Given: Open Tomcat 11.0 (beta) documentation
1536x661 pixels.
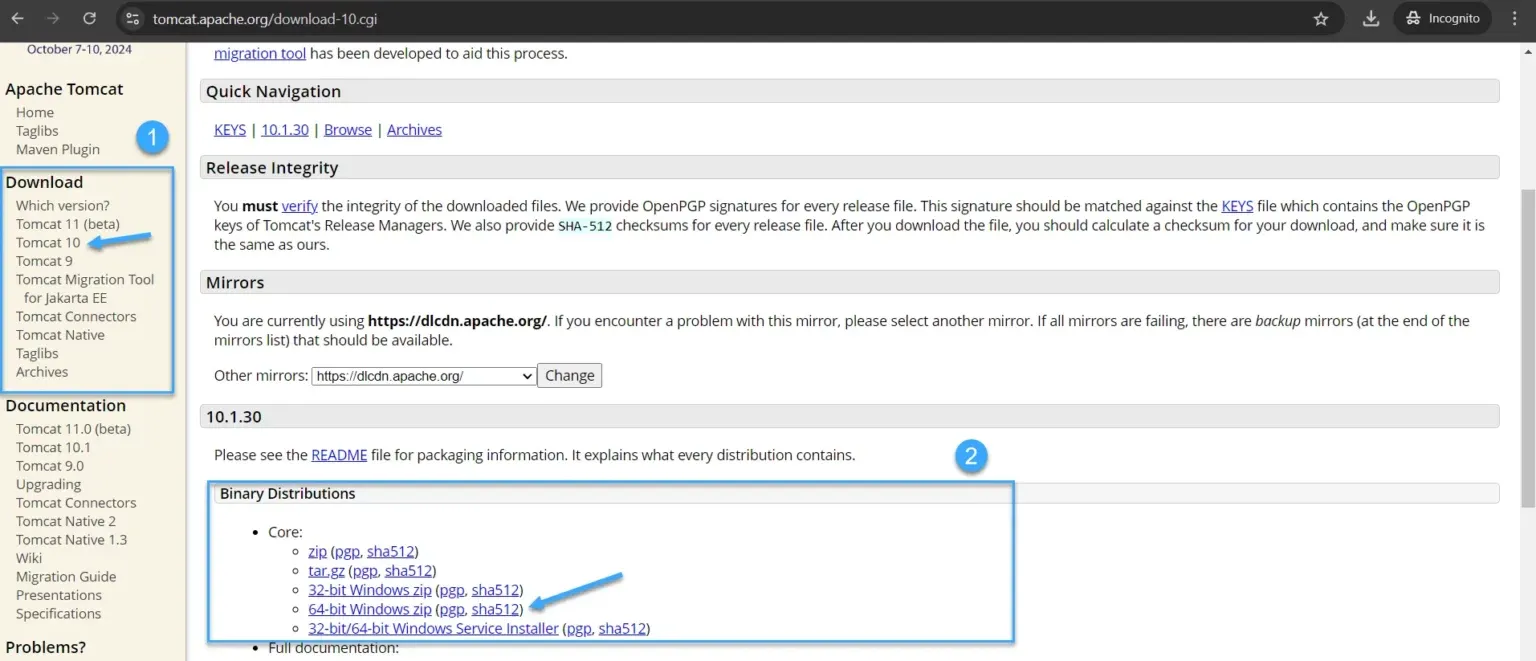Looking at the screenshot, I should click(73, 429).
